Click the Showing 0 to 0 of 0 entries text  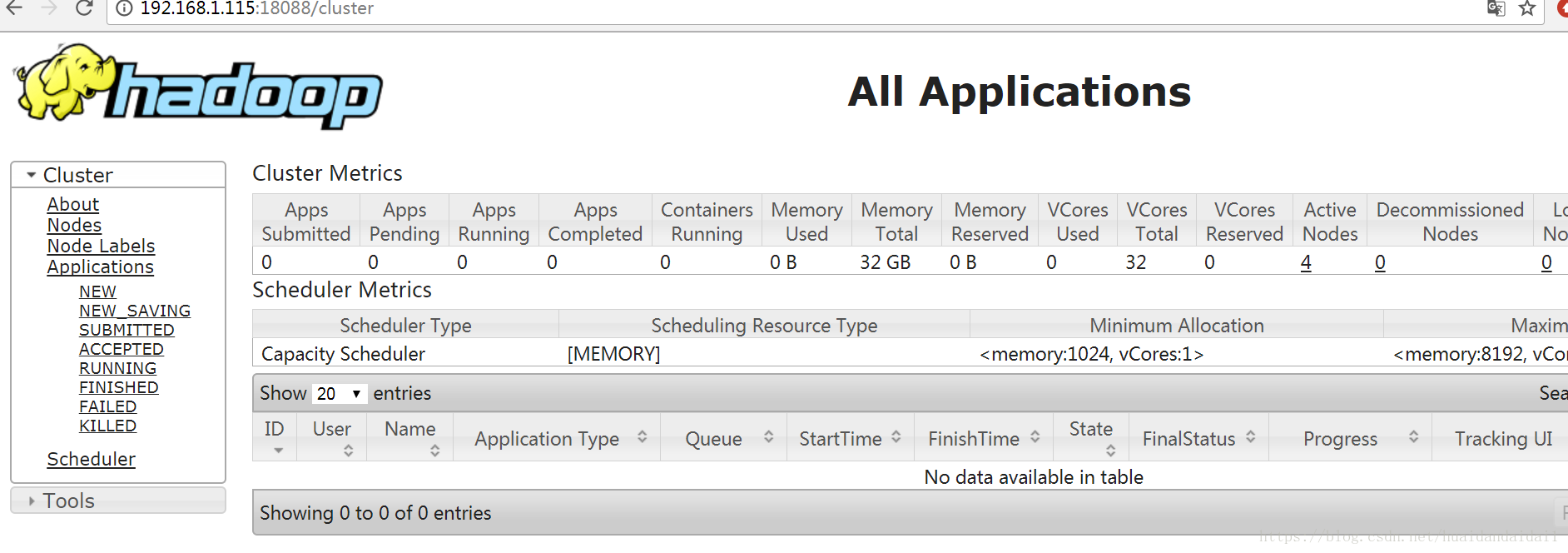375,513
